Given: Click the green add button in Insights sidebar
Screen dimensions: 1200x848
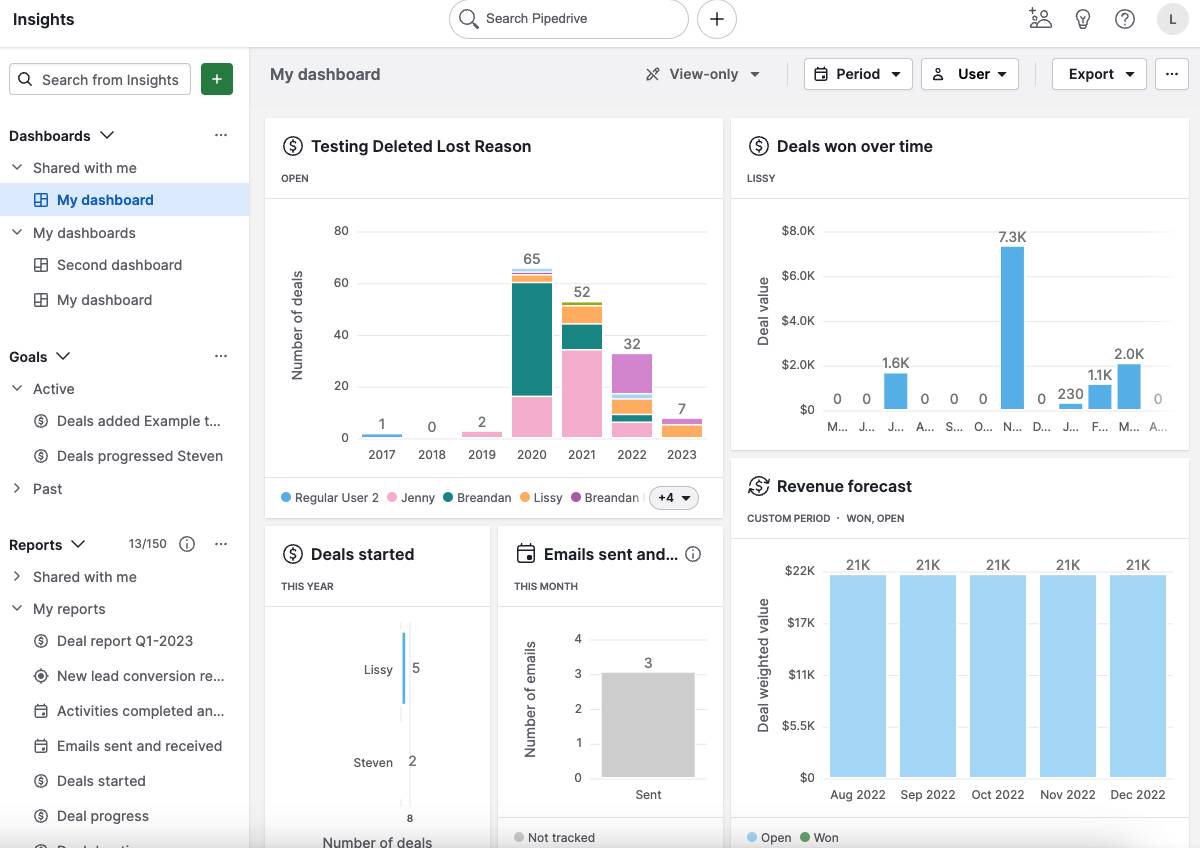Looking at the screenshot, I should tap(217, 79).
